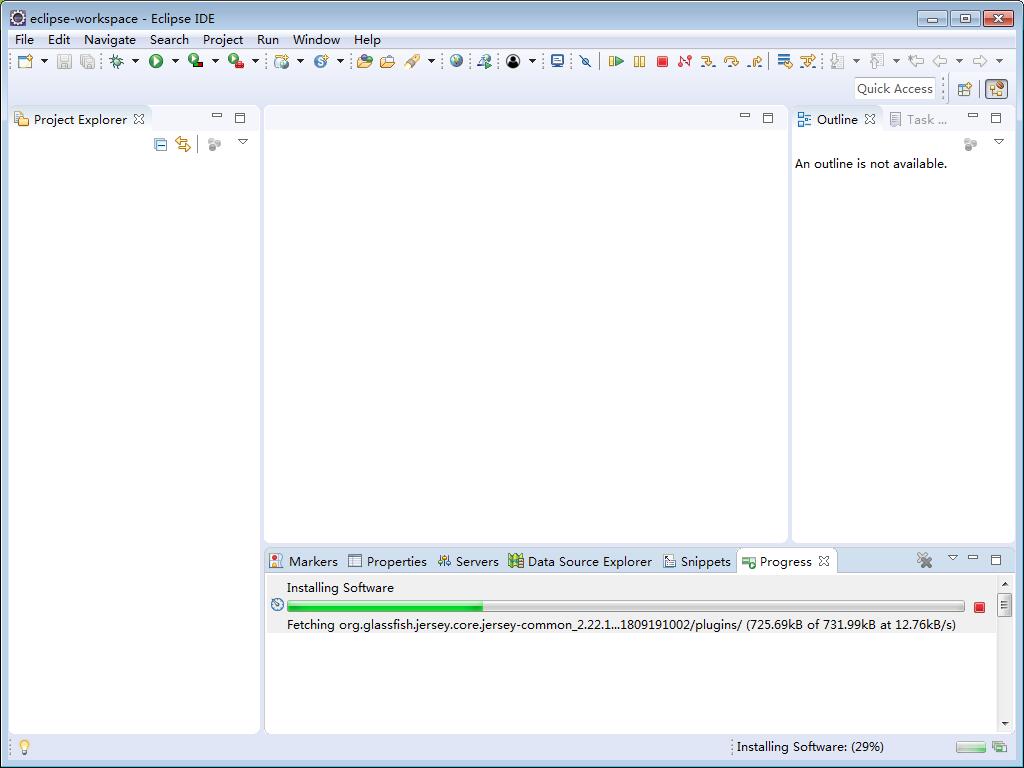Click the status bar tip lightbulb icon
This screenshot has width=1024, height=768.
coord(24,746)
